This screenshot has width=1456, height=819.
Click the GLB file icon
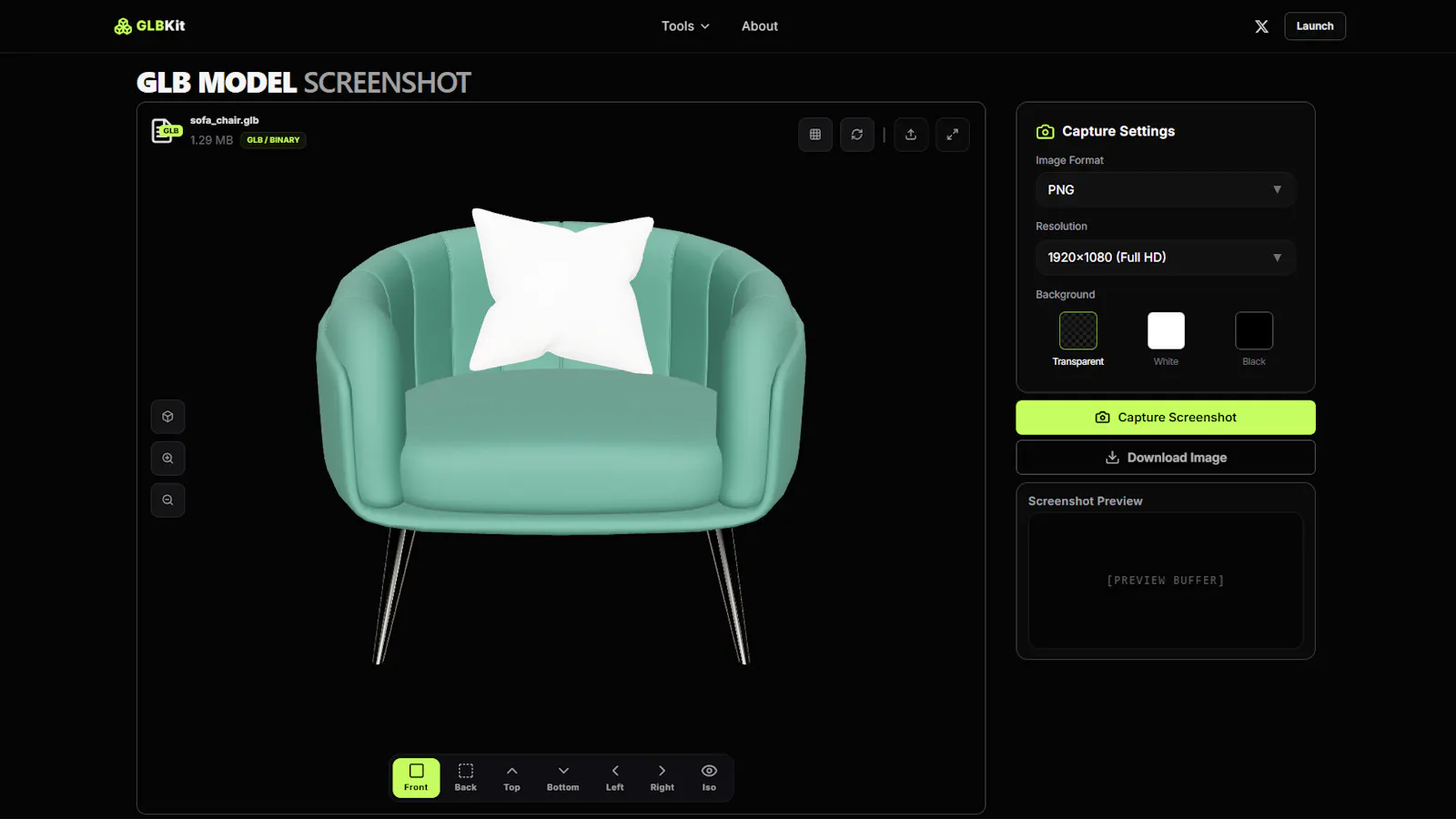166,131
